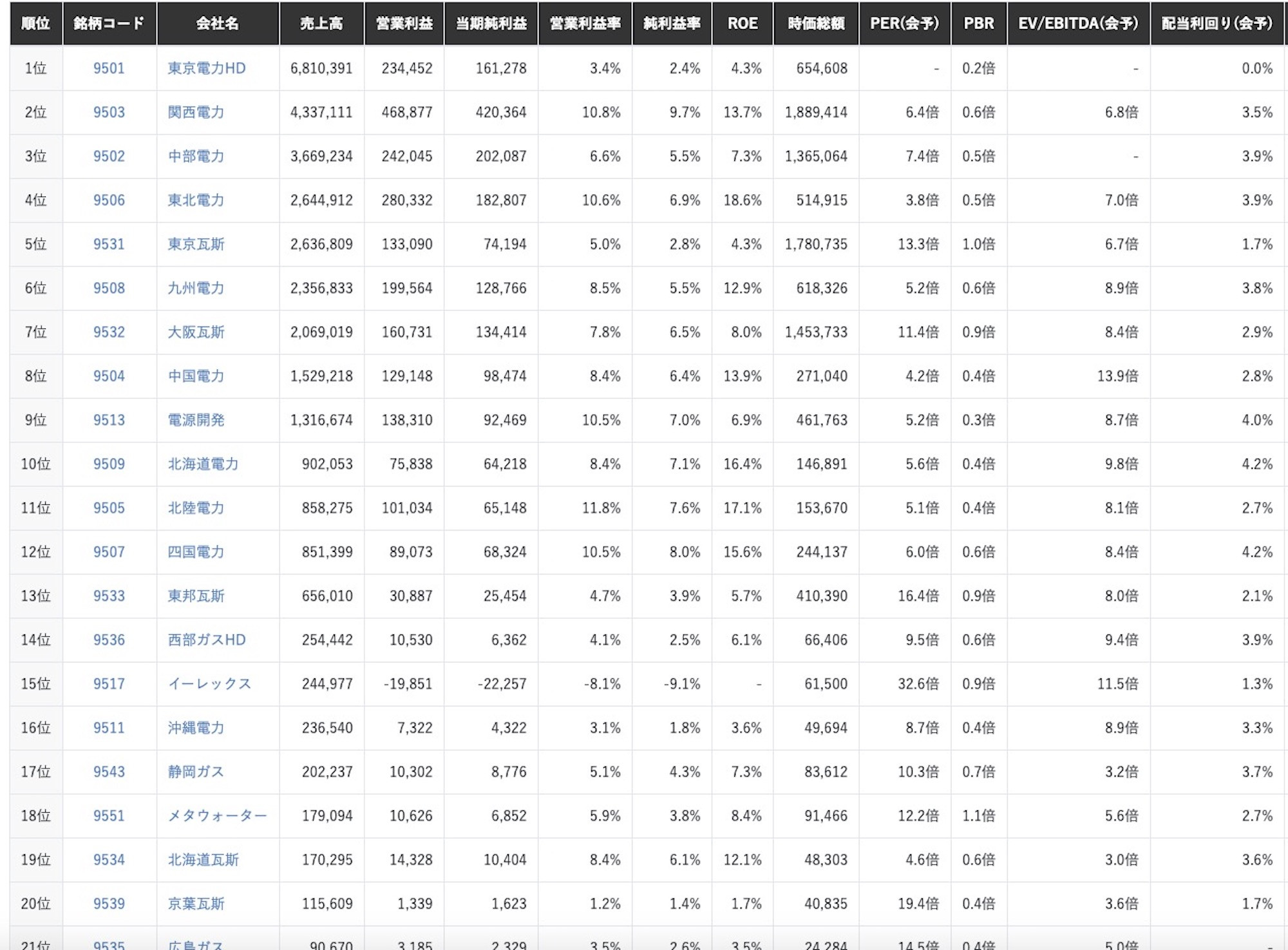Open stock code link 9532
This screenshot has width=1288, height=950.
(109, 332)
